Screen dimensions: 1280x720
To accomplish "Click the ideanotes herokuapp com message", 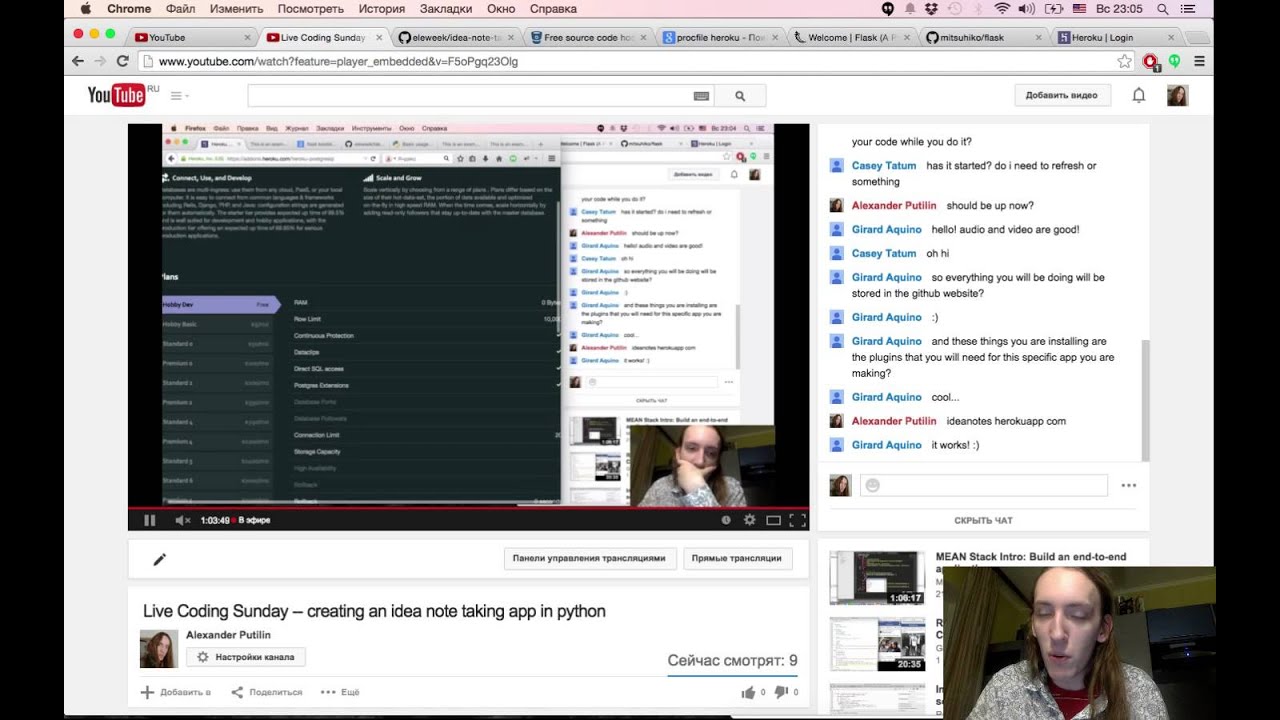I will (x=1005, y=421).
